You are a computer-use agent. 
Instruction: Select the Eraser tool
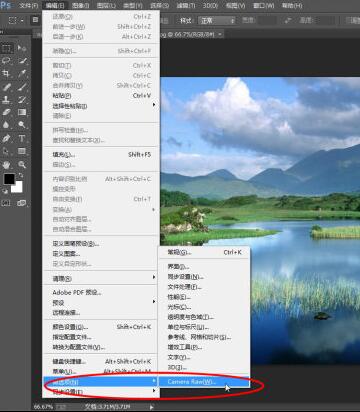tap(7, 112)
